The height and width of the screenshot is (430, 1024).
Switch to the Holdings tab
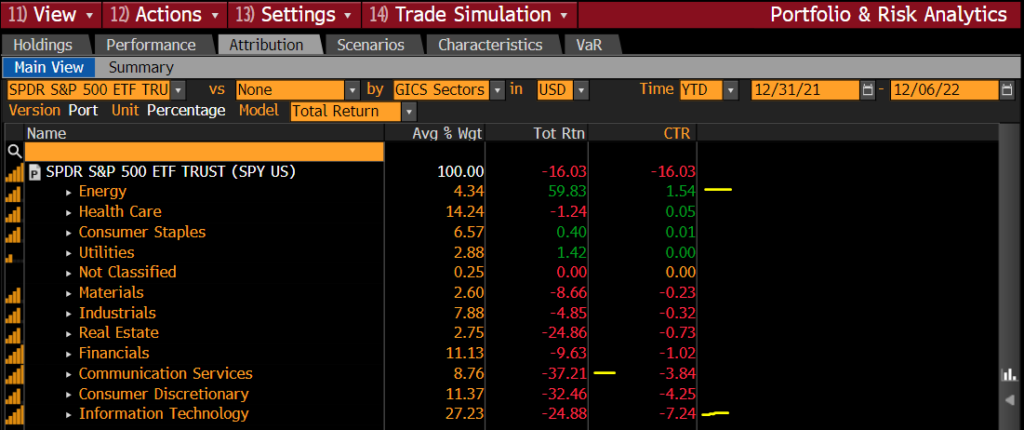tap(43, 45)
